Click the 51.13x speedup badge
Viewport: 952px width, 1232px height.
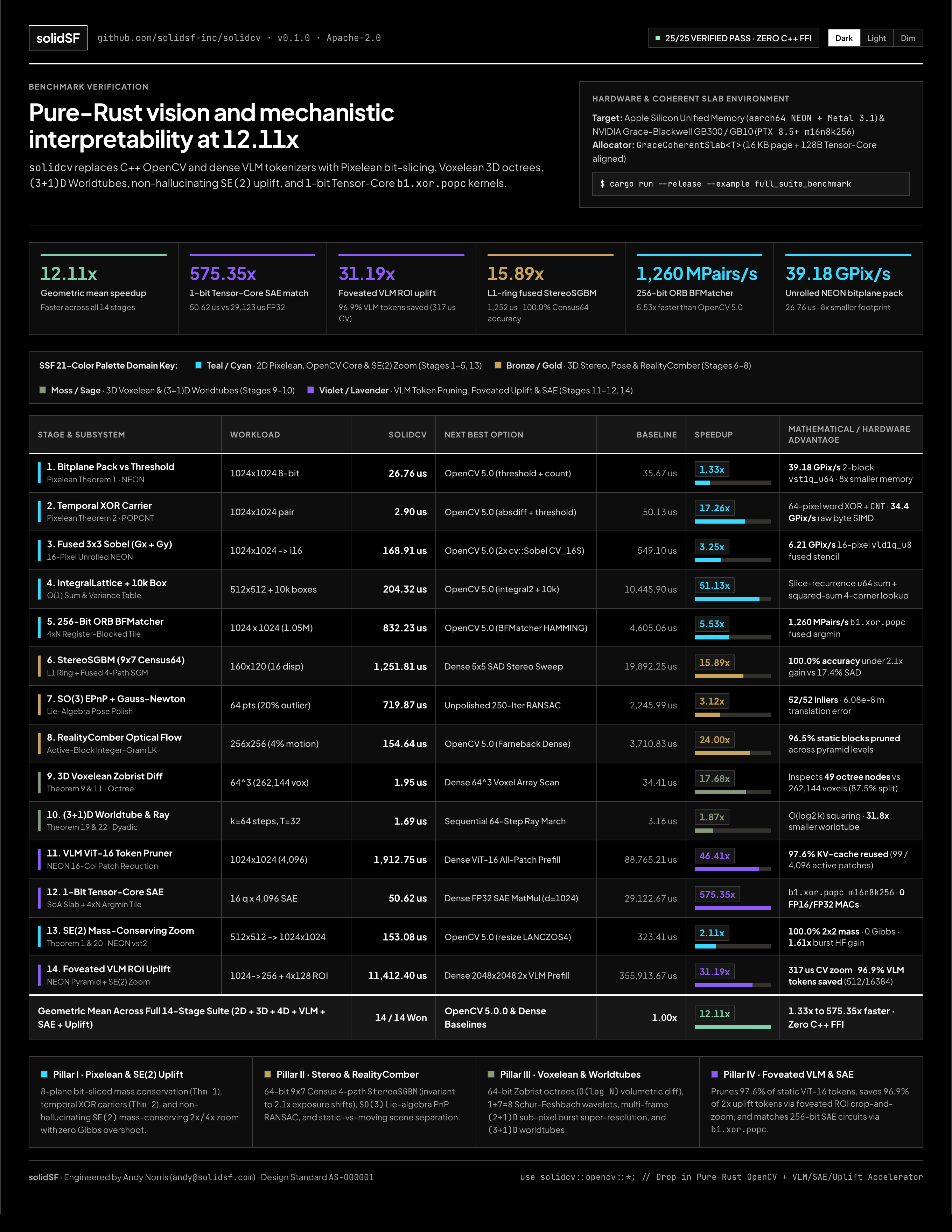point(715,585)
